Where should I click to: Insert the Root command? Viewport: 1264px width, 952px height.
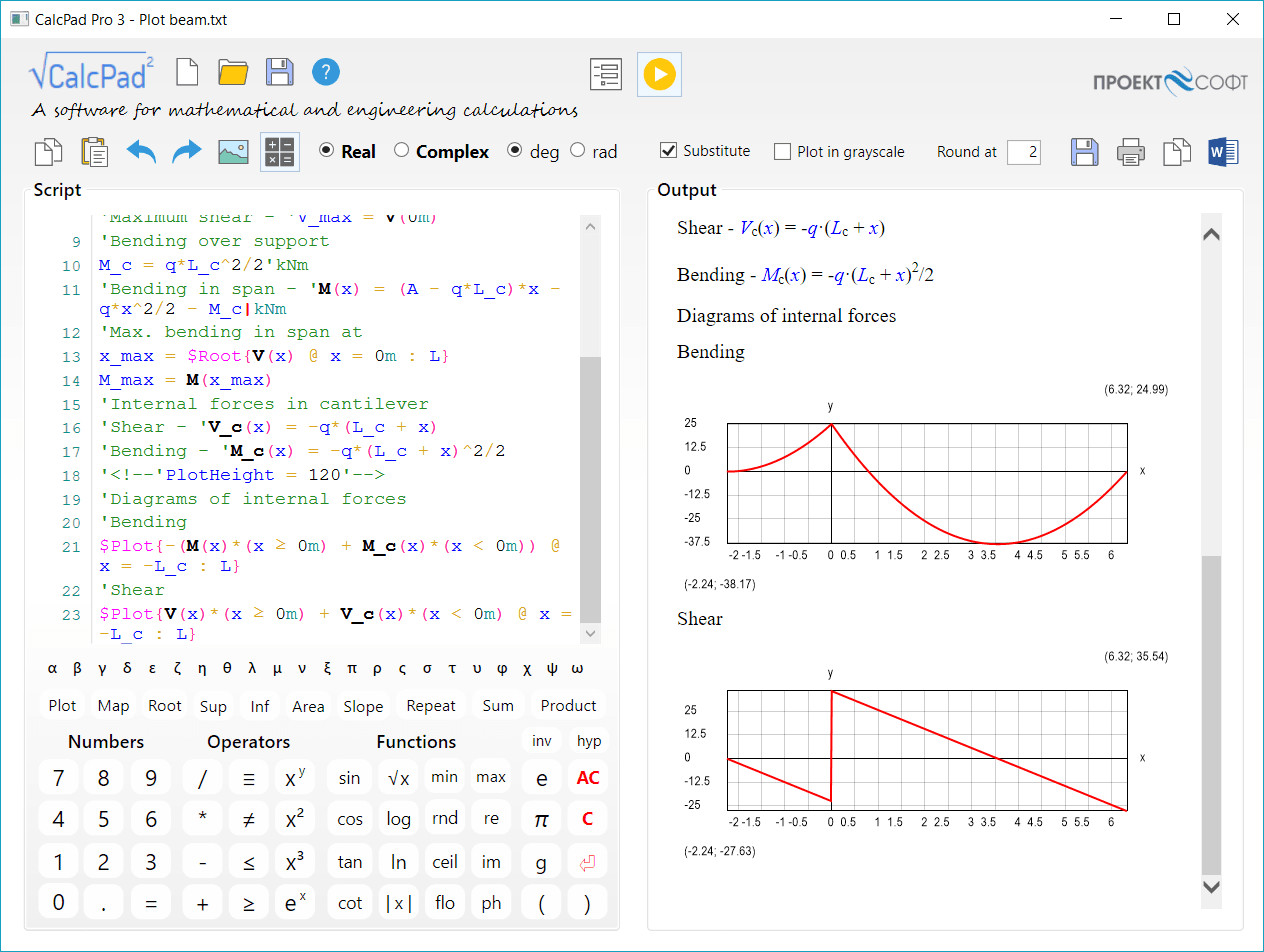[x=165, y=705]
